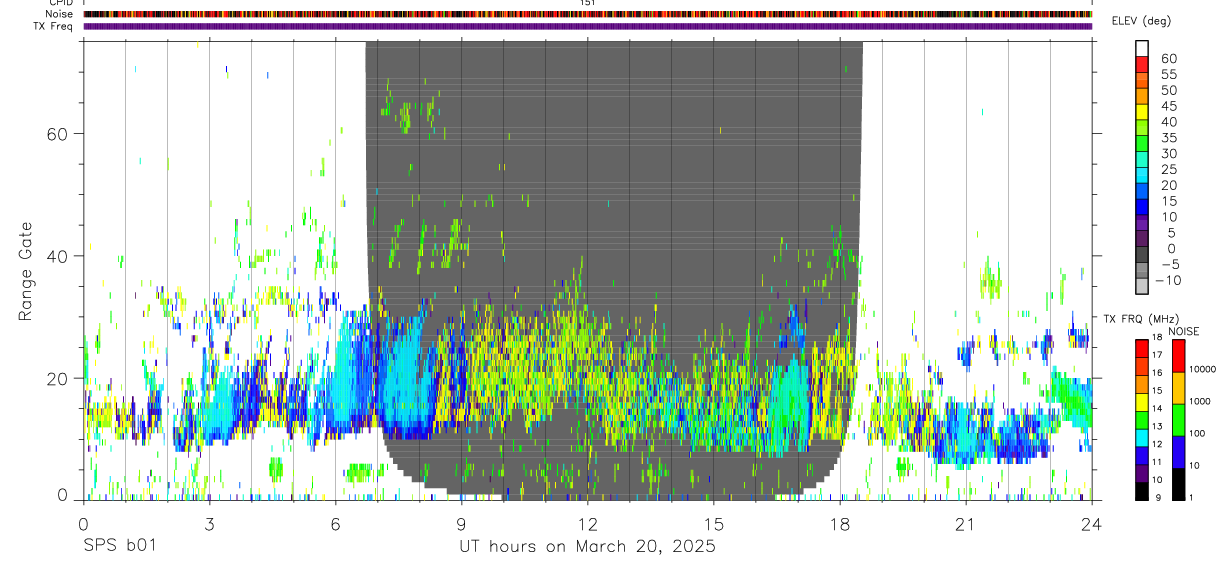This screenshot has height=567, width=1228.
Task: Click the x-axis tick label 6
Action: pyautogui.click(x=335, y=524)
